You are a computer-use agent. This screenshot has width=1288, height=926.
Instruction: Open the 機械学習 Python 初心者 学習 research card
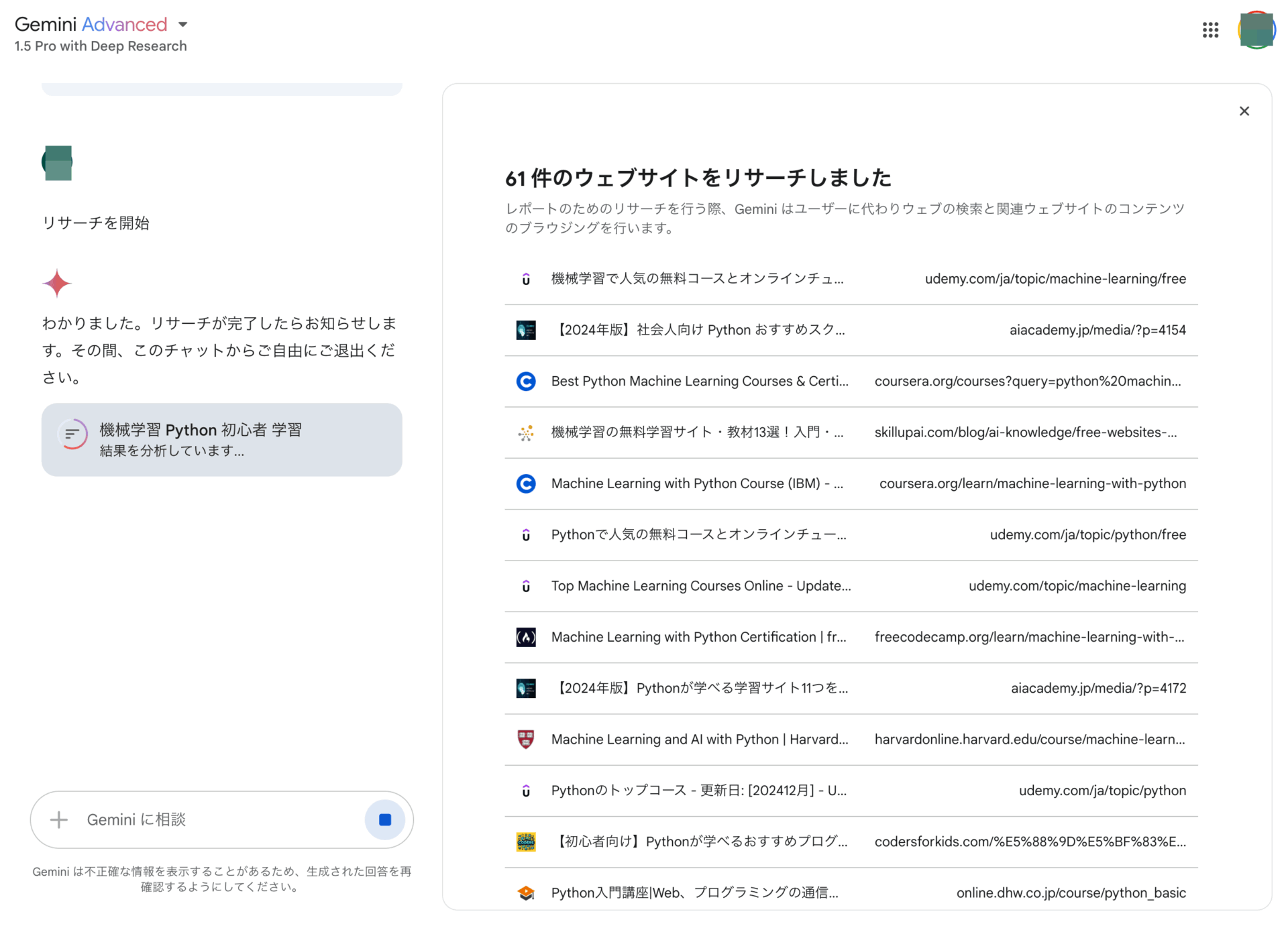coord(221,440)
